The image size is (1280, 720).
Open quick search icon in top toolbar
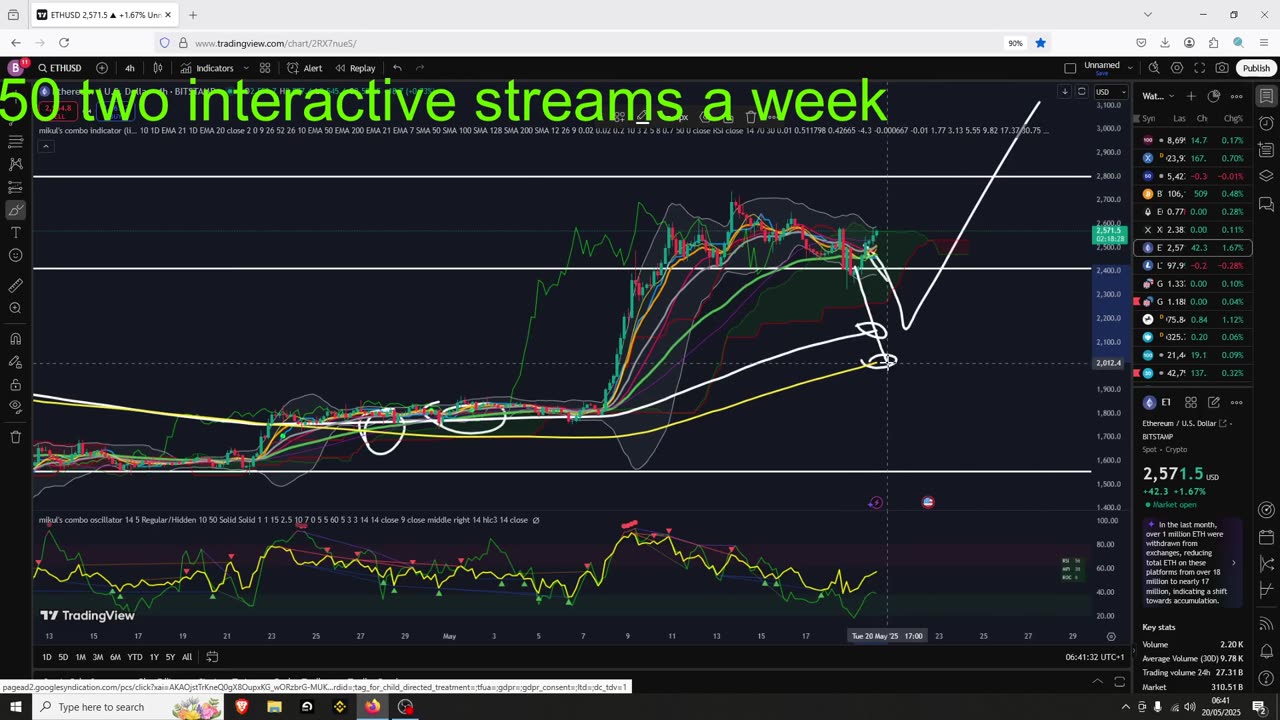point(1154,68)
